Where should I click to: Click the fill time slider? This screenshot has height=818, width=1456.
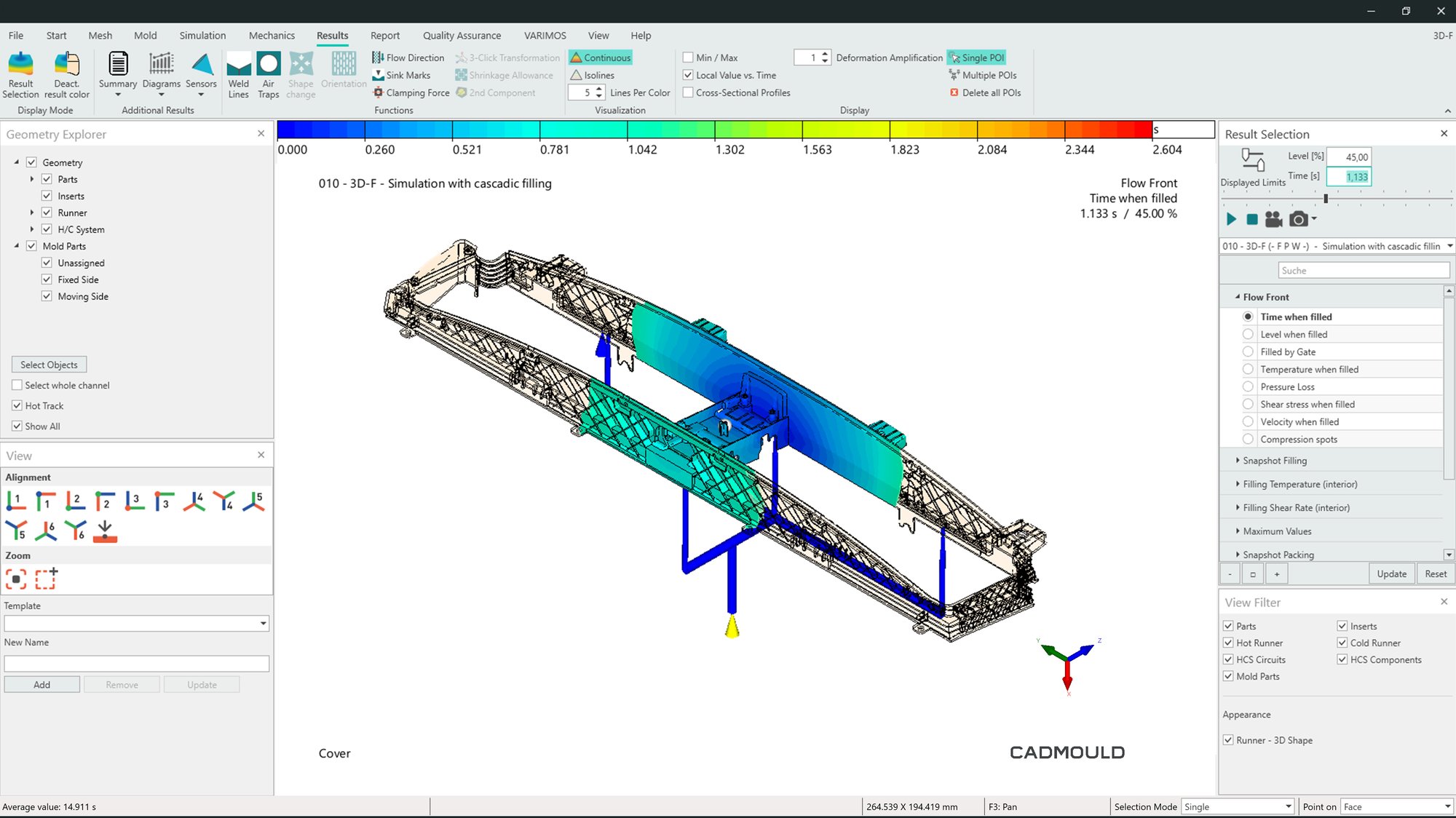point(1326,199)
